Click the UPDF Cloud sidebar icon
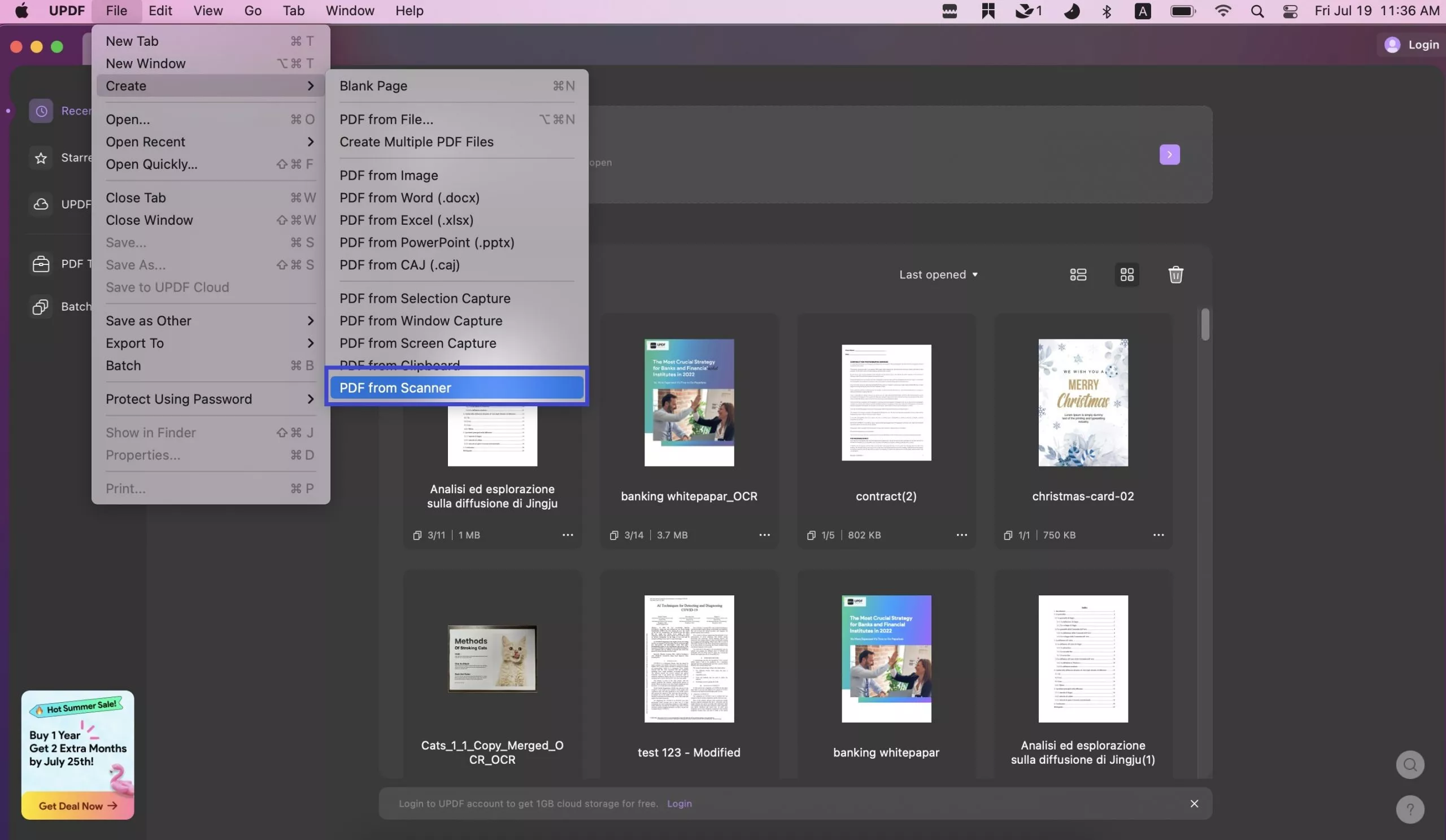Image resolution: width=1446 pixels, height=840 pixels. coord(41,204)
